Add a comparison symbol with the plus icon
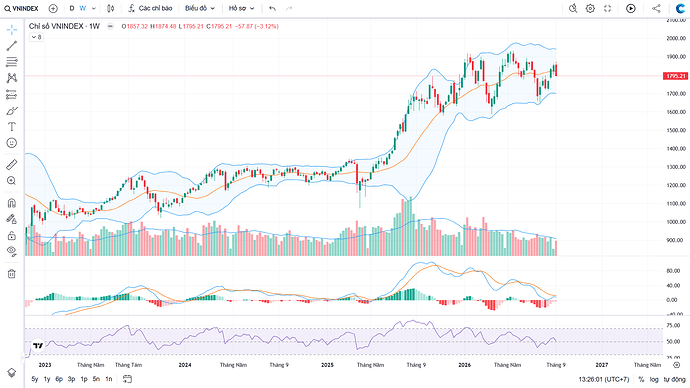 (x=53, y=8)
